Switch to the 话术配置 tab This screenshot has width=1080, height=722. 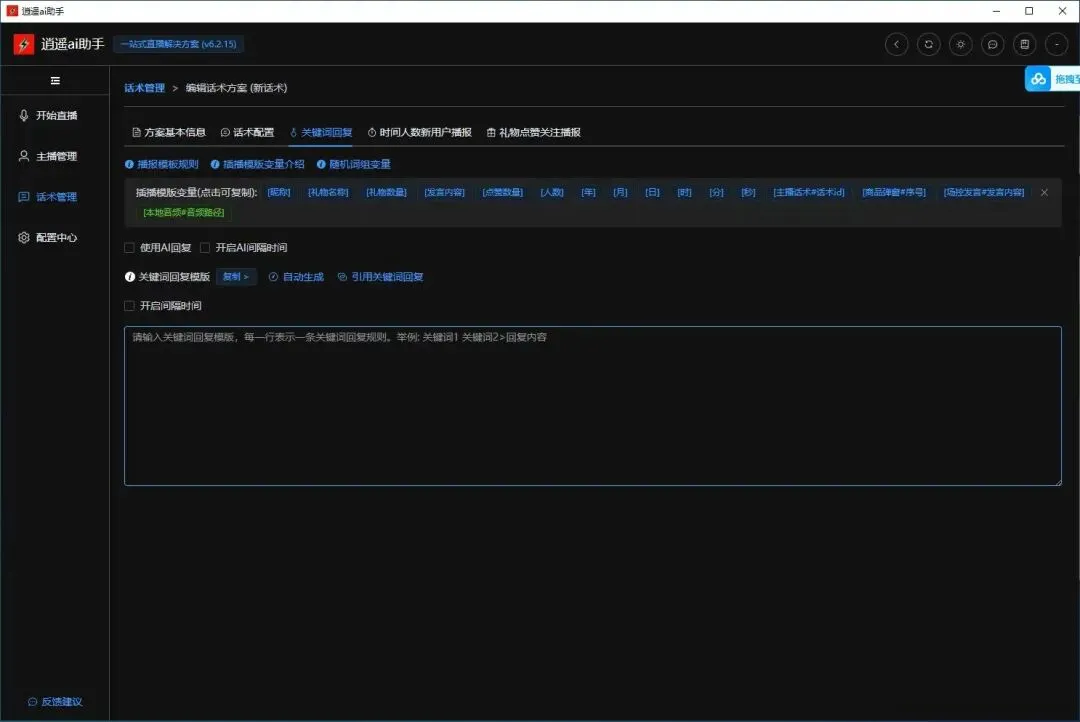click(x=247, y=132)
